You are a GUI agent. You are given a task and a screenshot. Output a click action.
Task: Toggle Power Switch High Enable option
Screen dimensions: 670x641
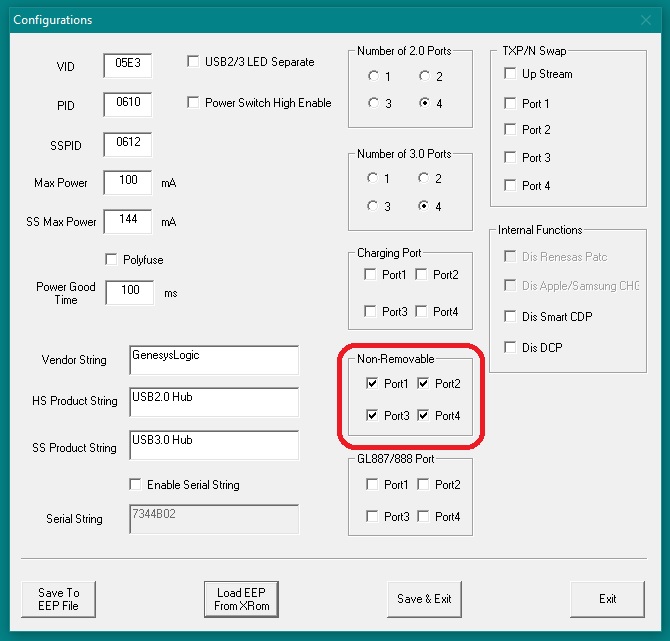pos(194,102)
